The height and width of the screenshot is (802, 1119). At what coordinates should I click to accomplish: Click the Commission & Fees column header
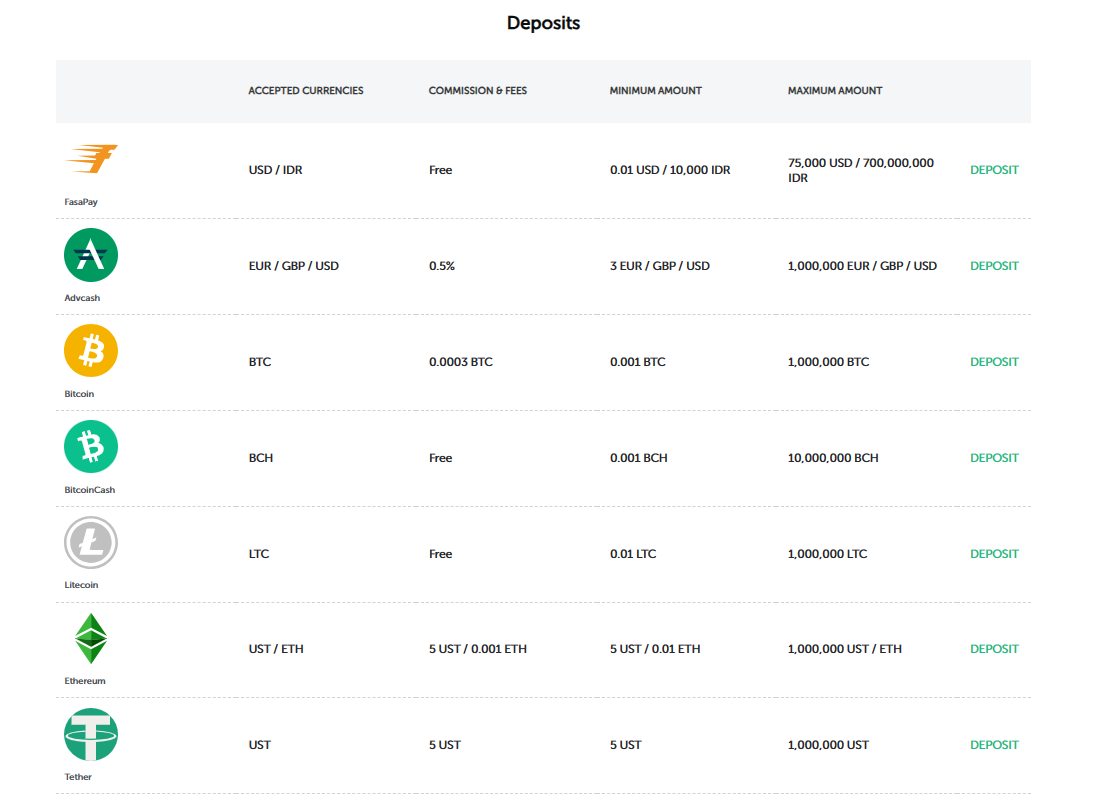point(478,91)
